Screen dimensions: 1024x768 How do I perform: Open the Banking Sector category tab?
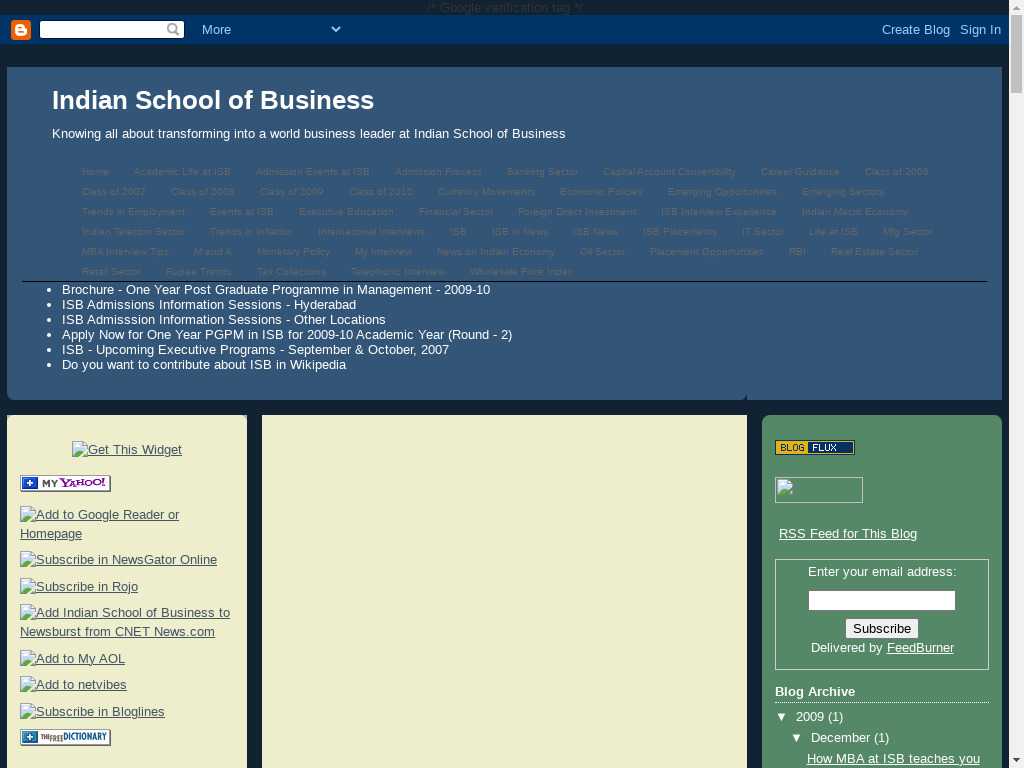542,172
